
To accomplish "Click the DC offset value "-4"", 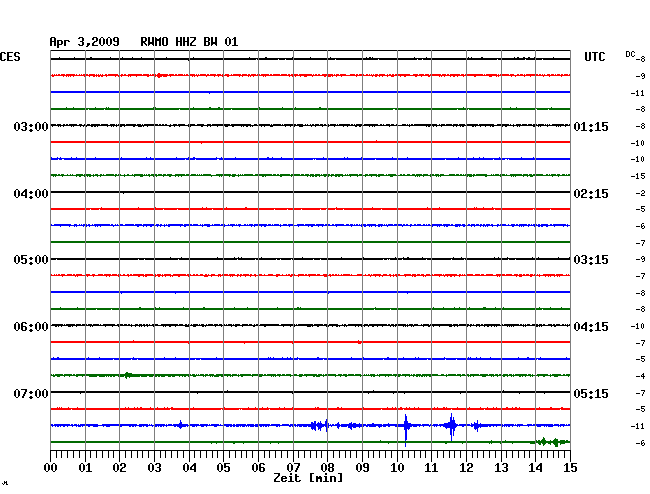I will pyautogui.click(x=640, y=376).
